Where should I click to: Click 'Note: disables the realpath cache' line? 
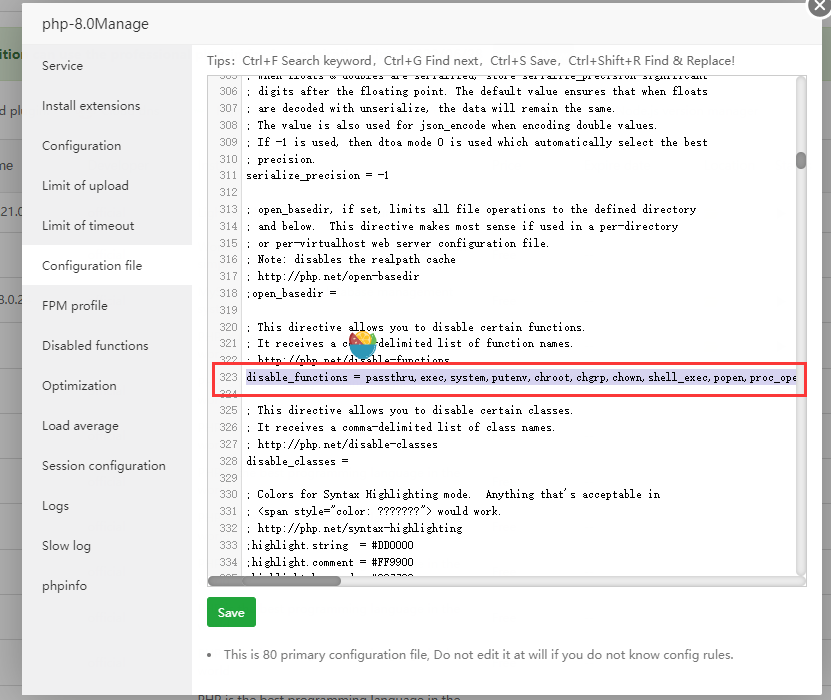click(351, 259)
